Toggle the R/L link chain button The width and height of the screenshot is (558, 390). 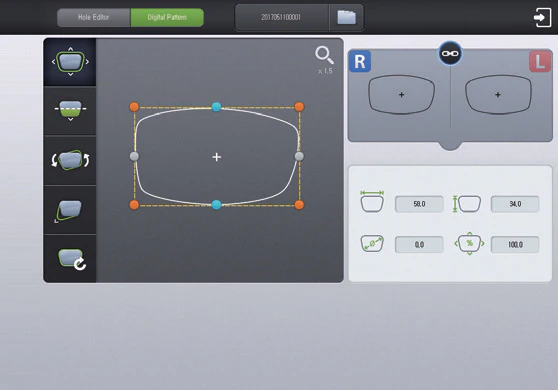click(450, 53)
